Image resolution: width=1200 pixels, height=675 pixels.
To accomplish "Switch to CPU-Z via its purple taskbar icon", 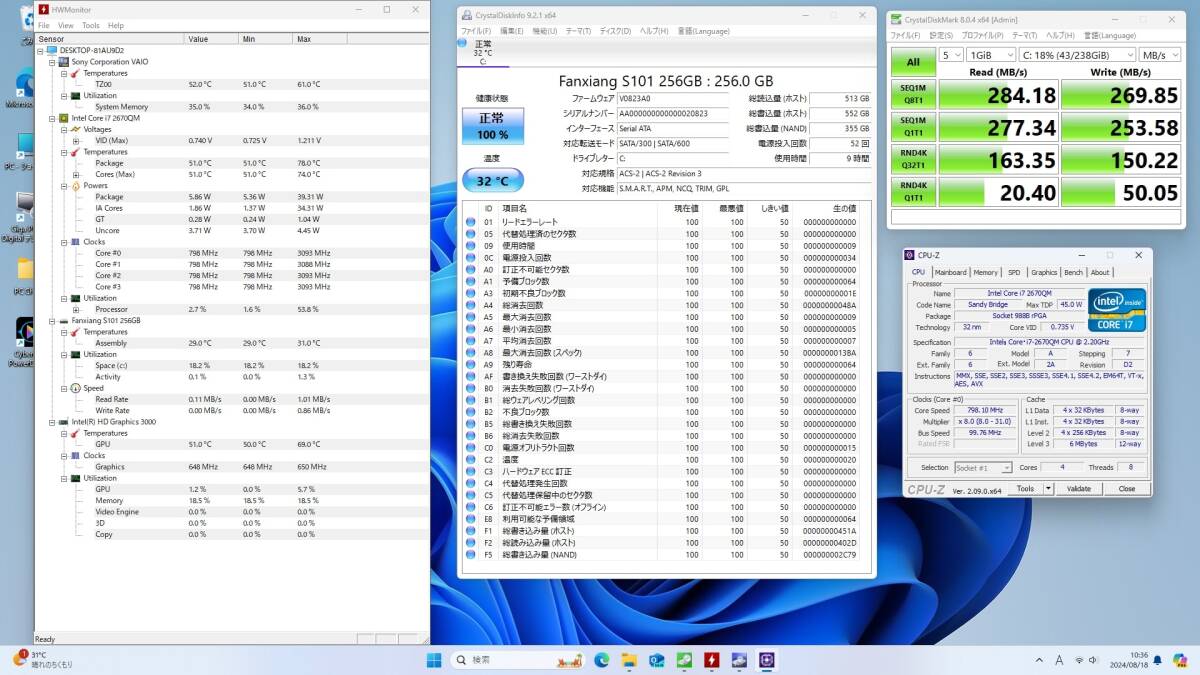I will (x=767, y=660).
